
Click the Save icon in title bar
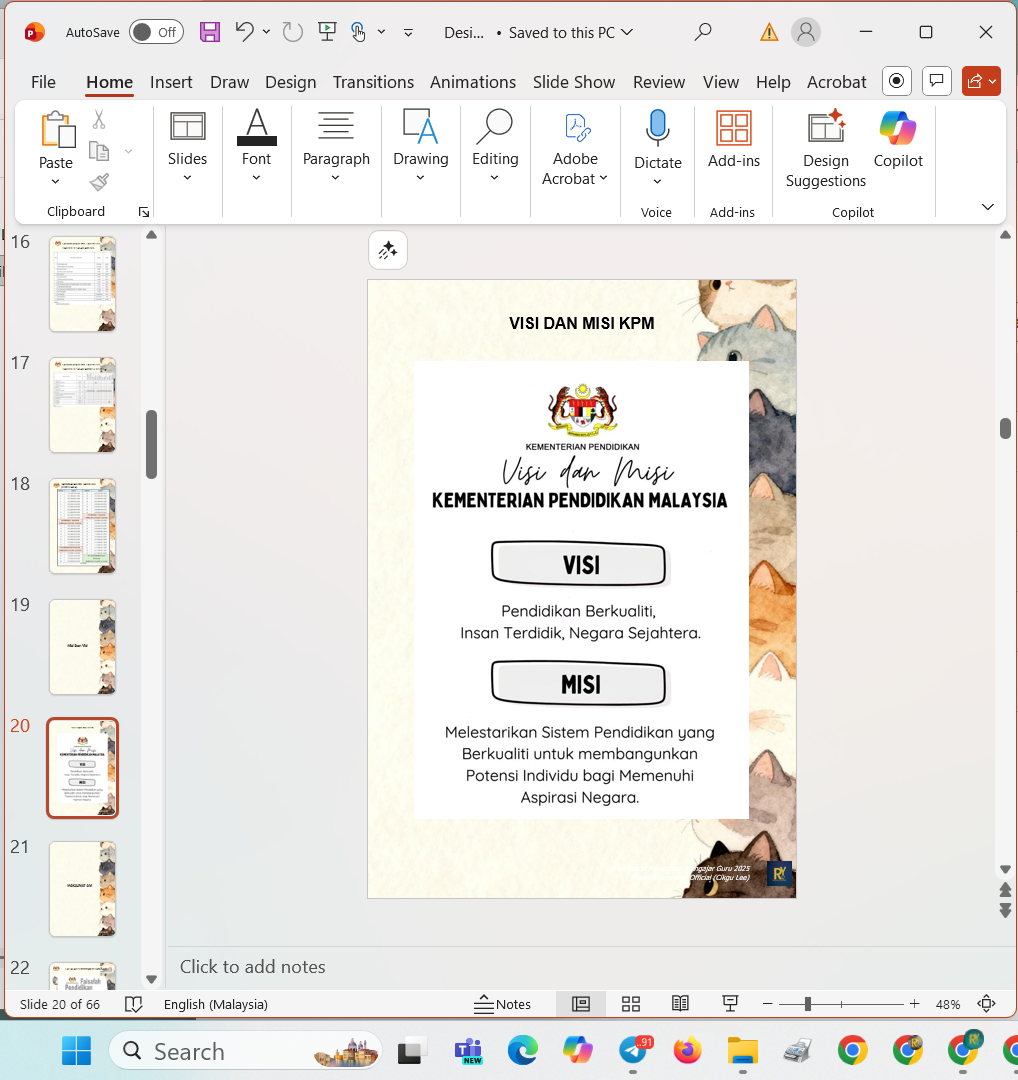pos(210,32)
